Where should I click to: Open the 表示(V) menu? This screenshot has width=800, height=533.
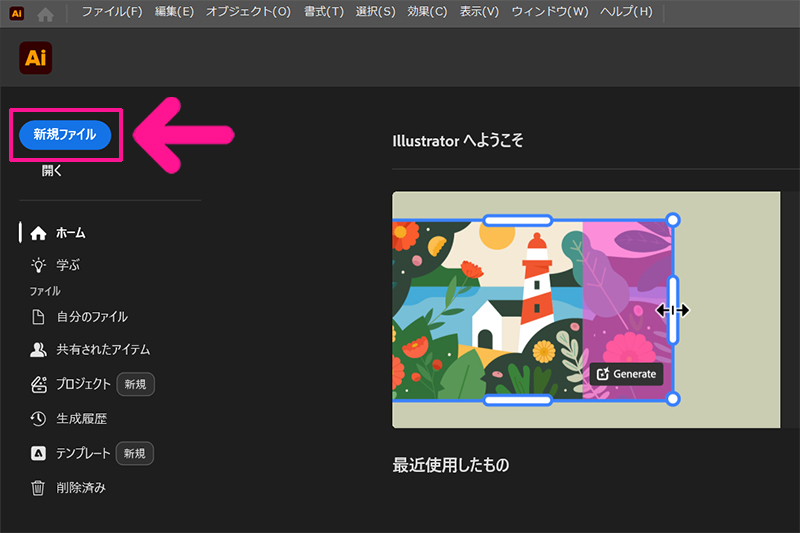[479, 12]
